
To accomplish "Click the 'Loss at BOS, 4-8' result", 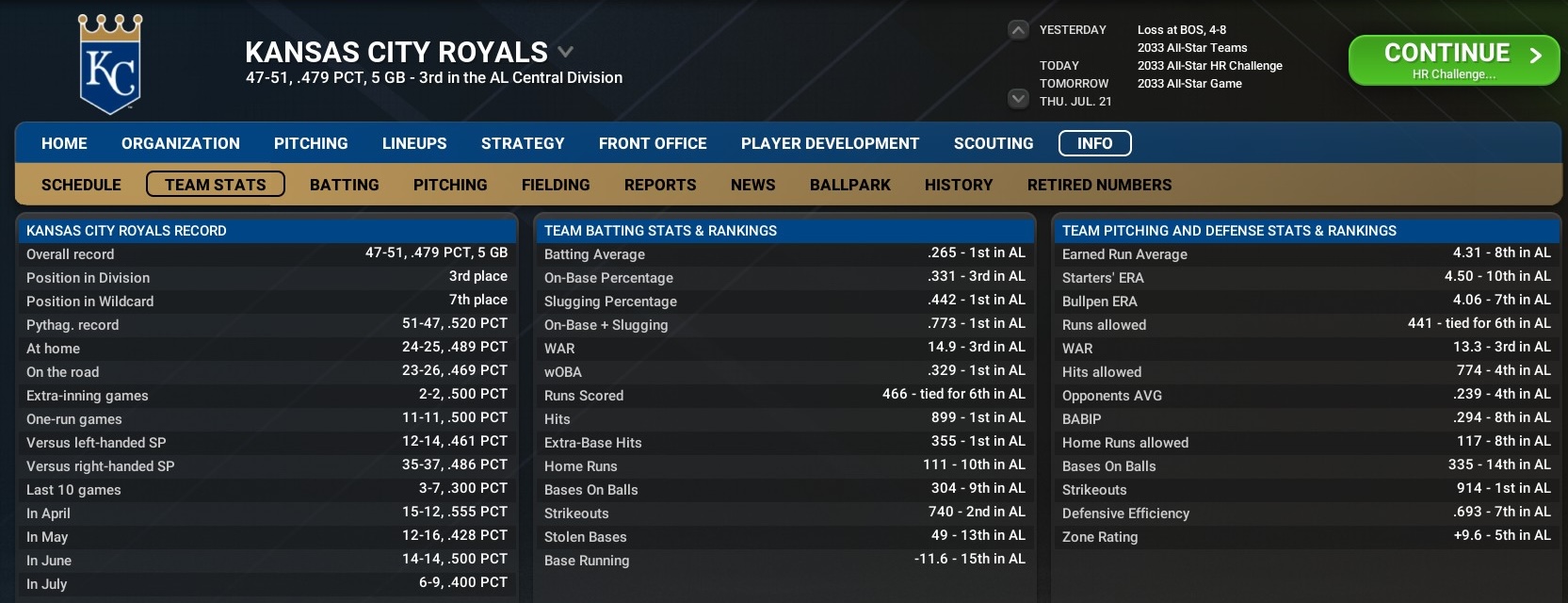I will [x=1182, y=29].
